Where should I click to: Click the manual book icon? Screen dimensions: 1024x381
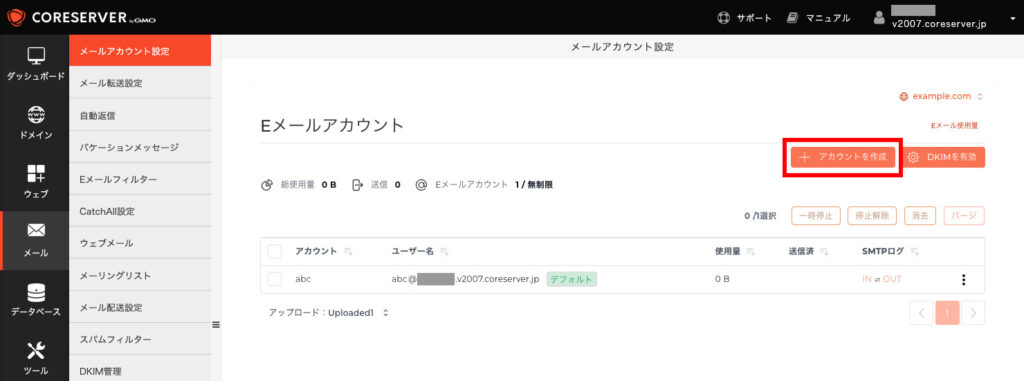pos(793,18)
